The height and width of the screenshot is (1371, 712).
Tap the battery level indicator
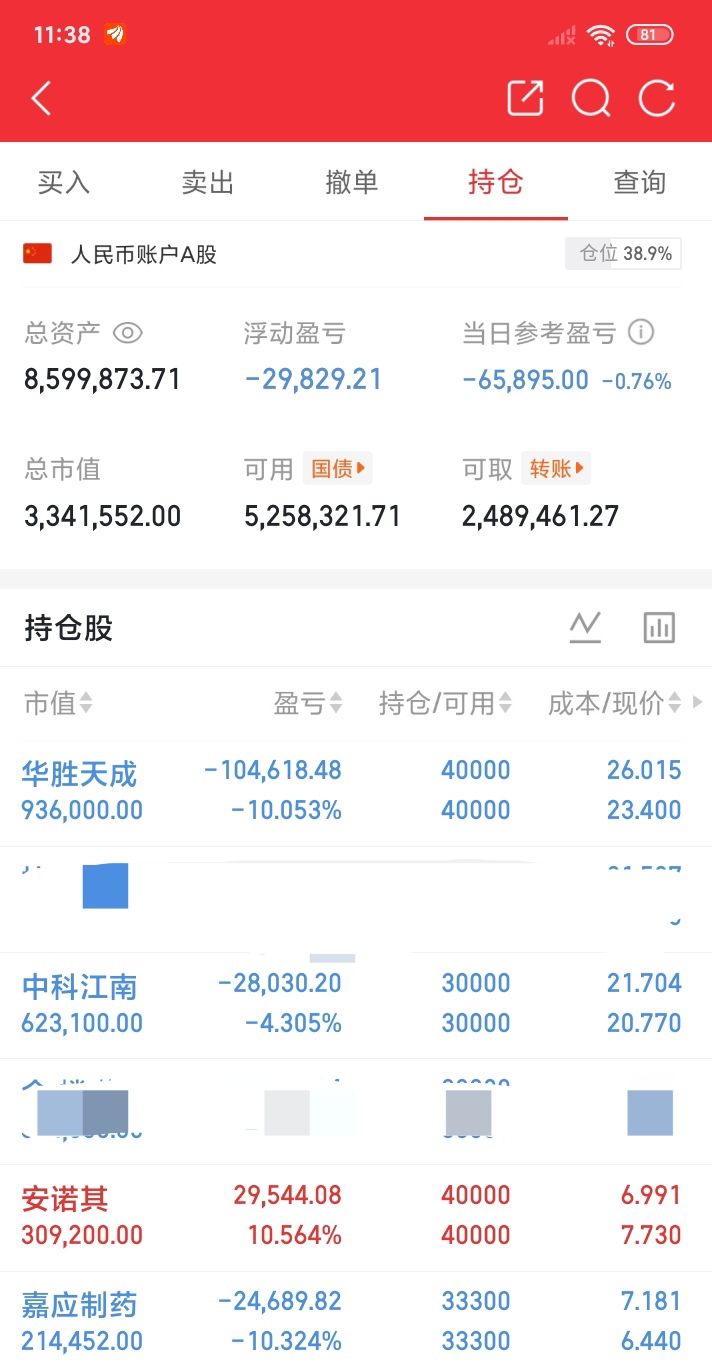(649, 35)
